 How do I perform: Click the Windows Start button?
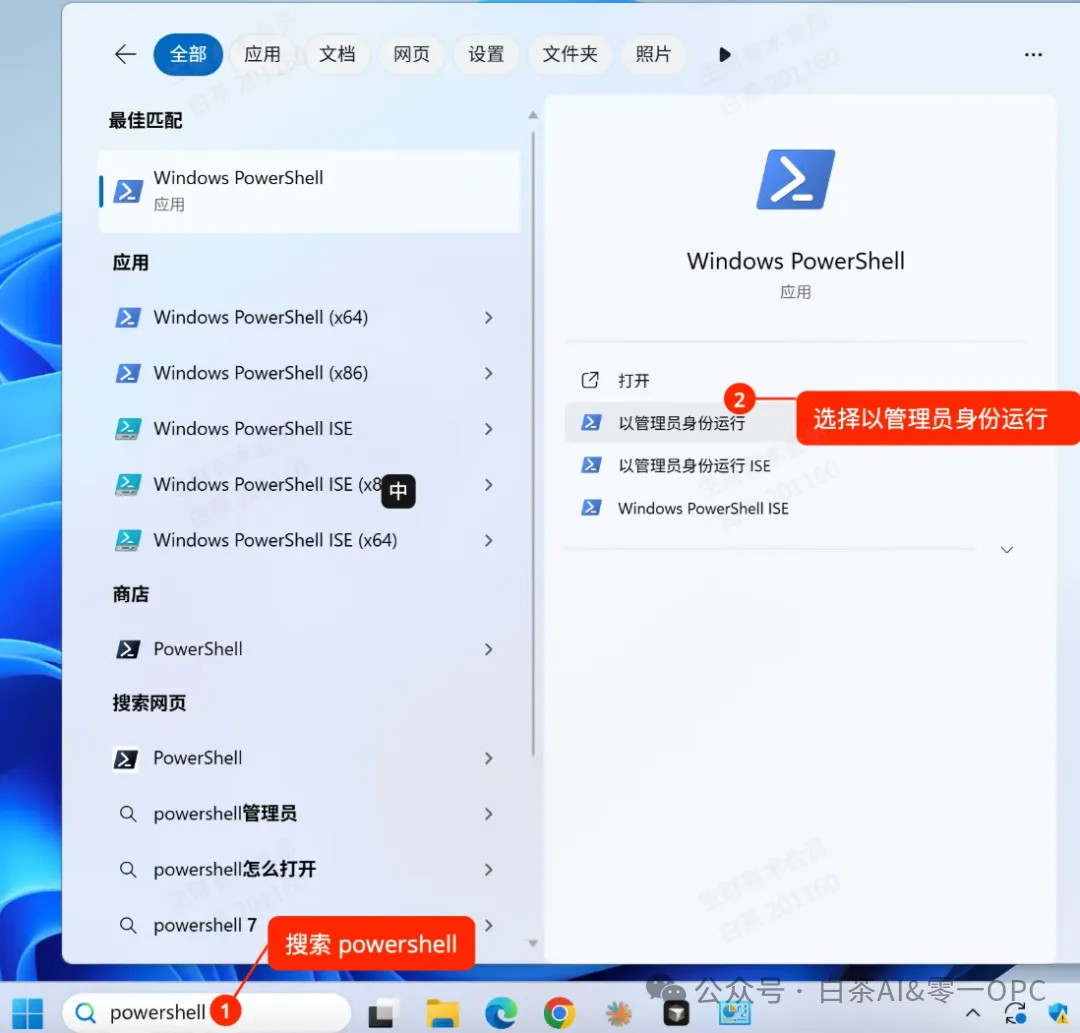[x=28, y=1013]
